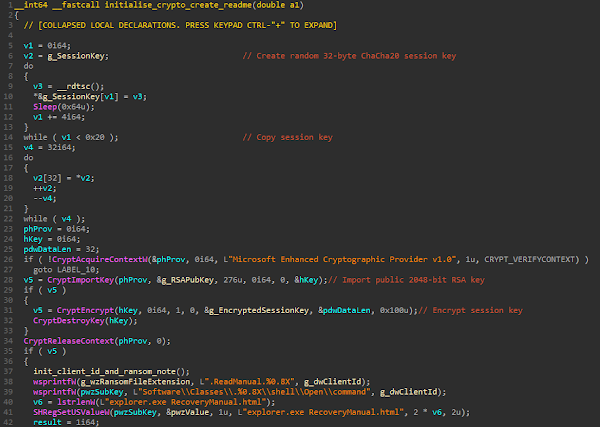The image size is (600, 427).
Task: Click the g_dwClientId argument on line 38
Action: [332, 382]
